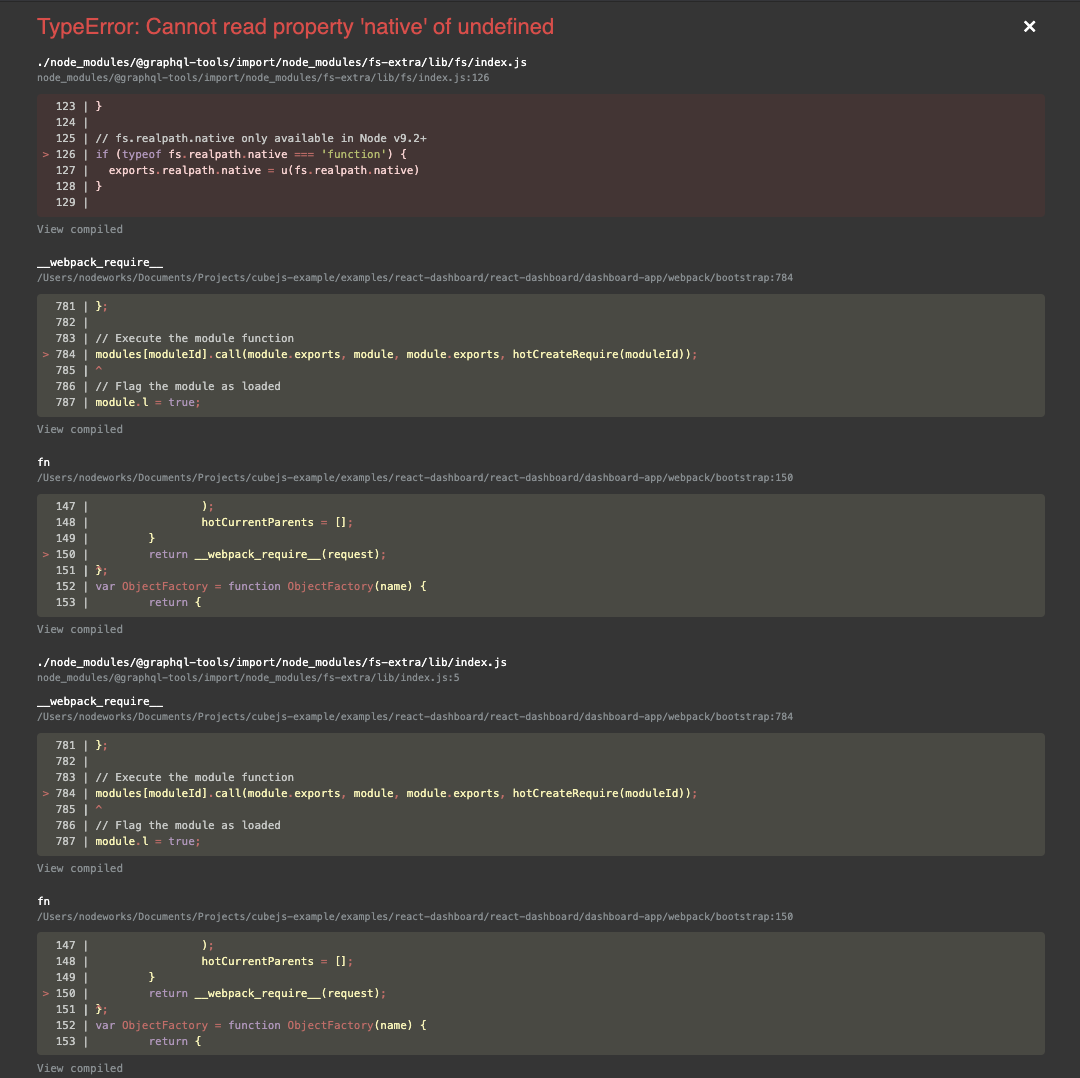Click heading ./node_modules/@graphql-tools/import fs-extra/lib/index.js

click(272, 662)
